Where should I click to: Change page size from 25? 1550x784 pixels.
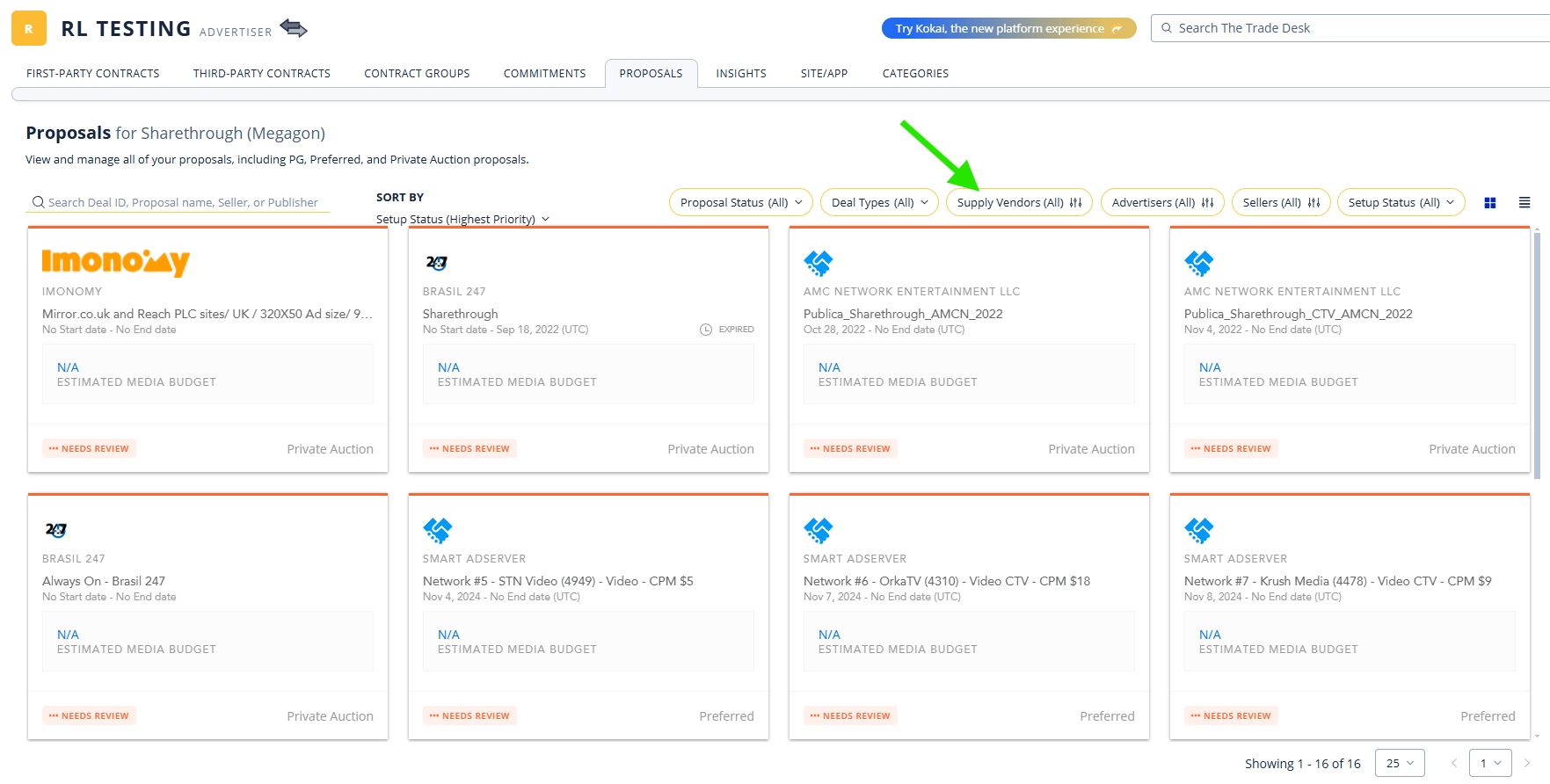coord(1400,763)
